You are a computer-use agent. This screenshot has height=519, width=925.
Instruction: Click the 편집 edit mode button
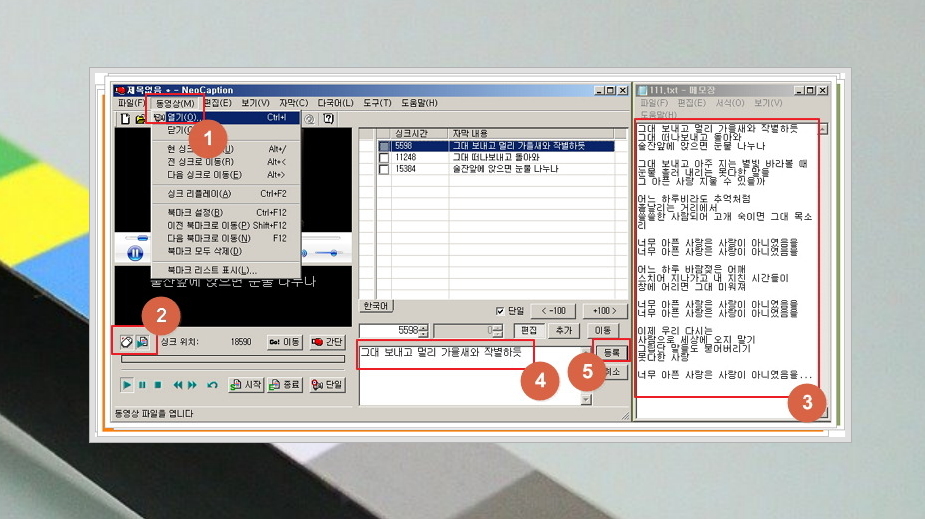point(529,330)
